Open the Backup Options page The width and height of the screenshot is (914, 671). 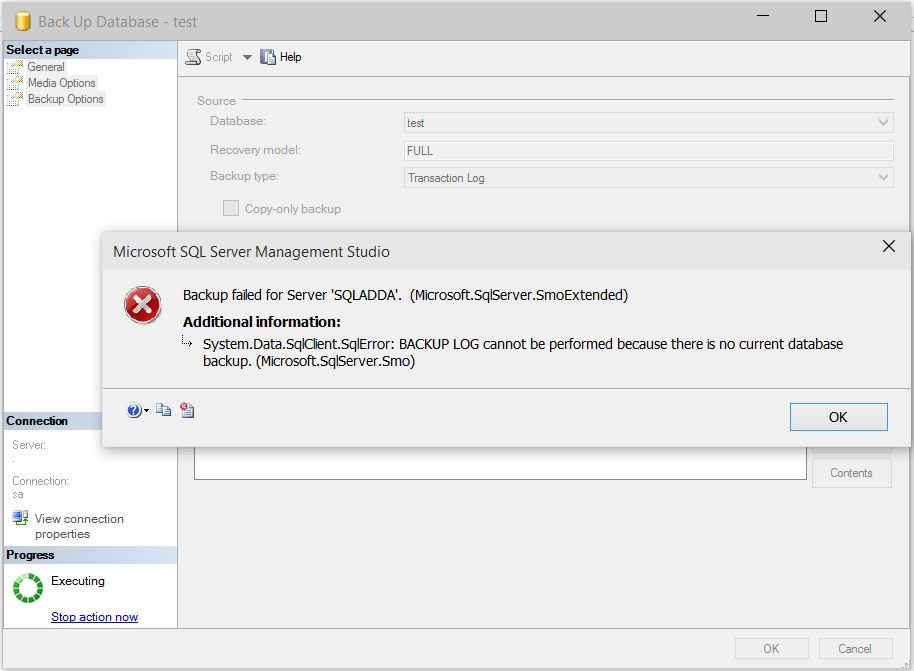(66, 99)
